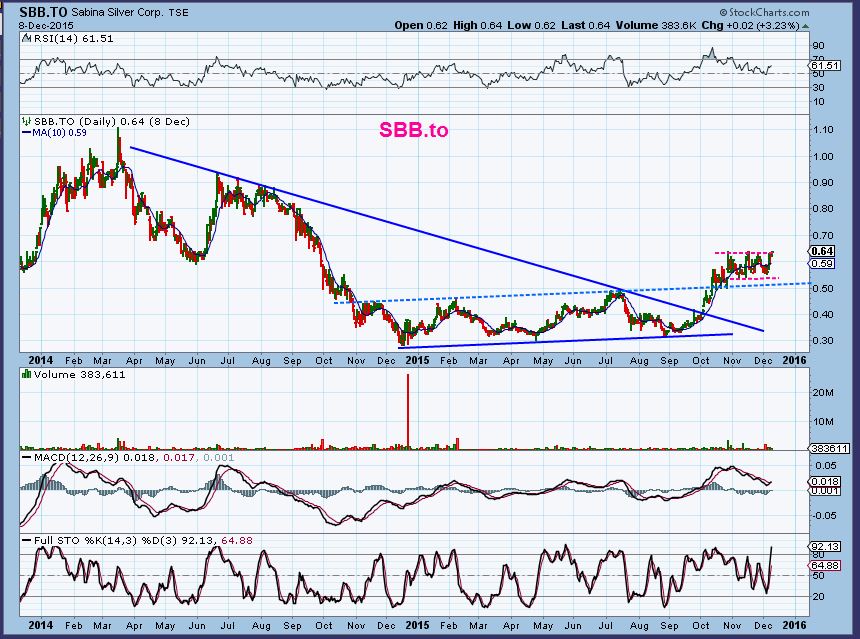Click the 0.64 last price tag
The height and width of the screenshot is (639, 860).
click(x=822, y=251)
